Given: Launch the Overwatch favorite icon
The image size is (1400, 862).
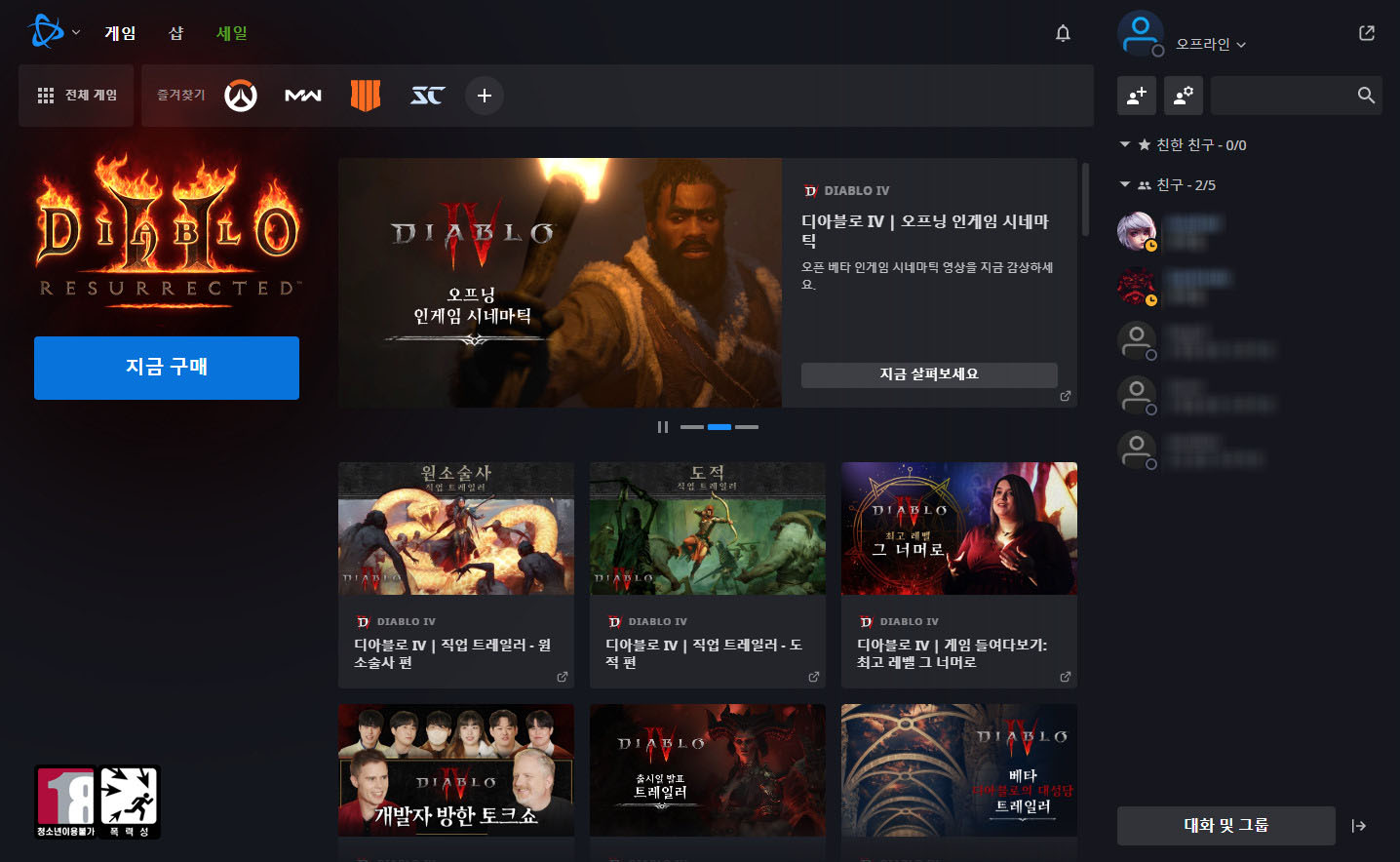Looking at the screenshot, I should click(241, 96).
